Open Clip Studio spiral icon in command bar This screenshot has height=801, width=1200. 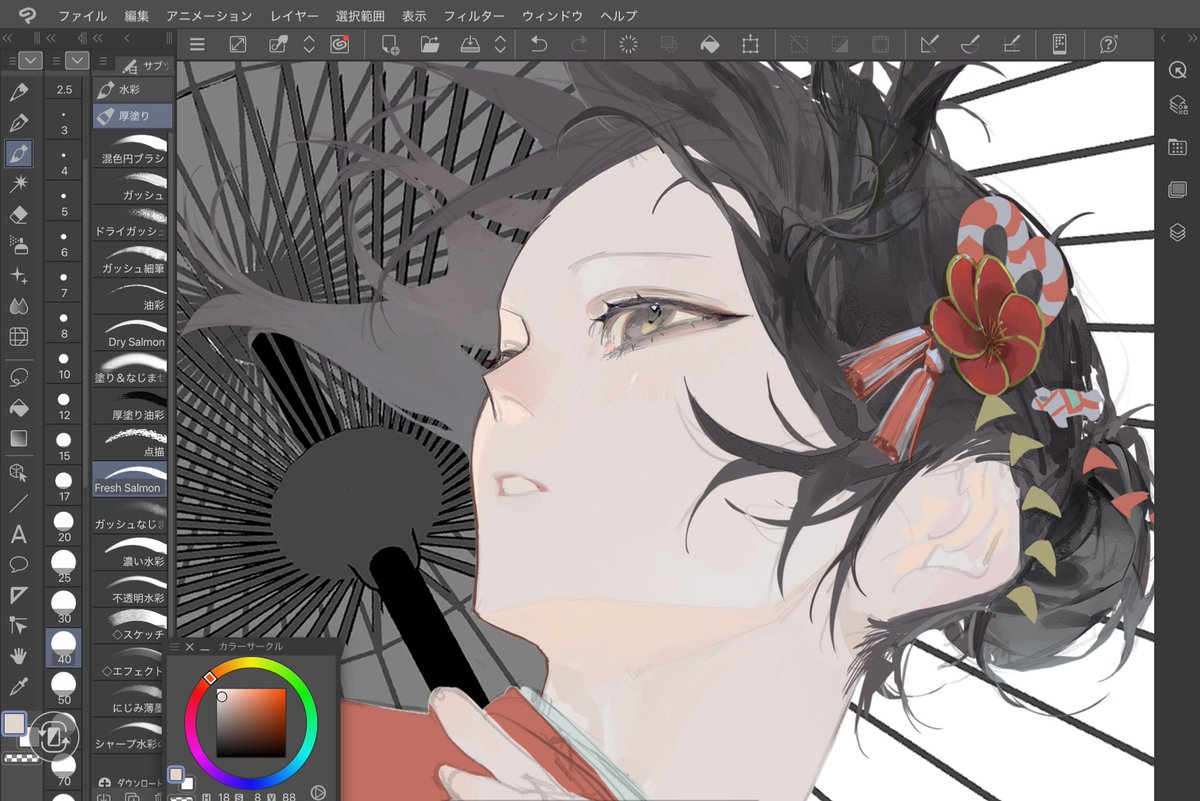coord(339,44)
